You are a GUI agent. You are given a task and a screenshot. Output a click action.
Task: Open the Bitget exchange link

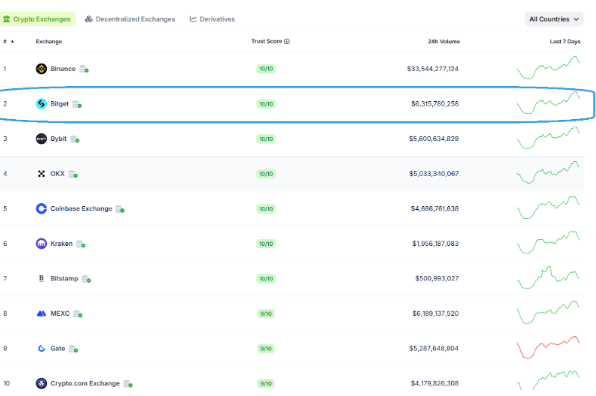[60, 104]
